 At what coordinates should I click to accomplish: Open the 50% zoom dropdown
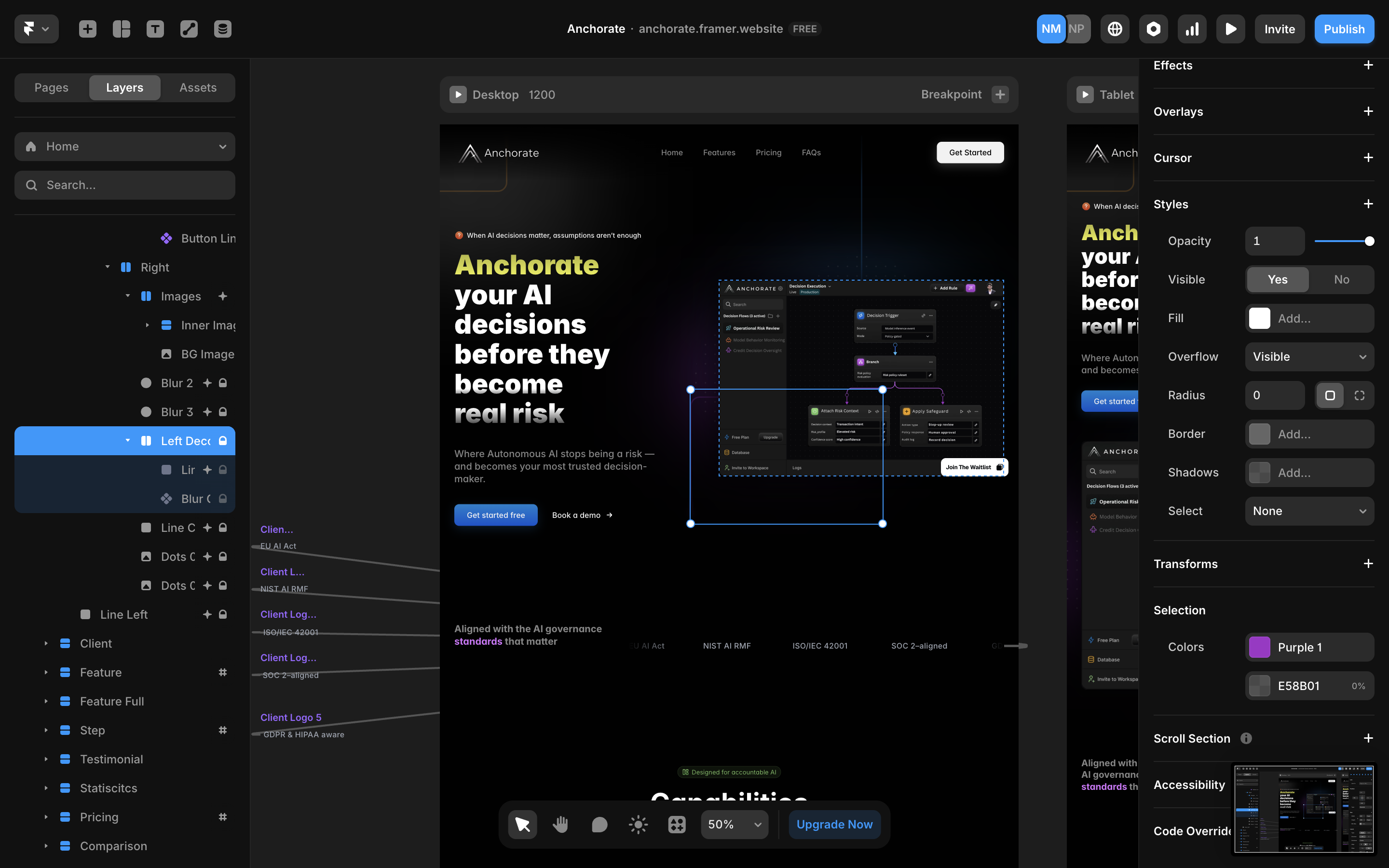click(734, 825)
